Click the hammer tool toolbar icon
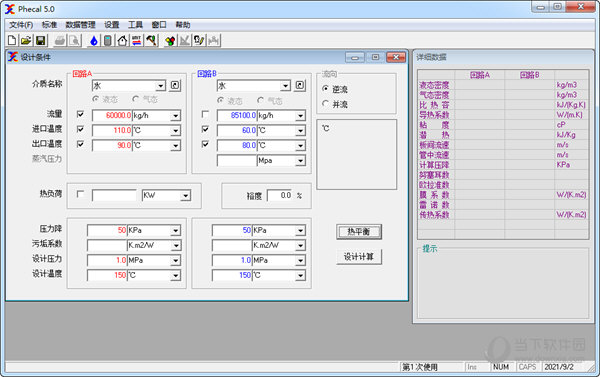600x377 pixels. [x=151, y=40]
